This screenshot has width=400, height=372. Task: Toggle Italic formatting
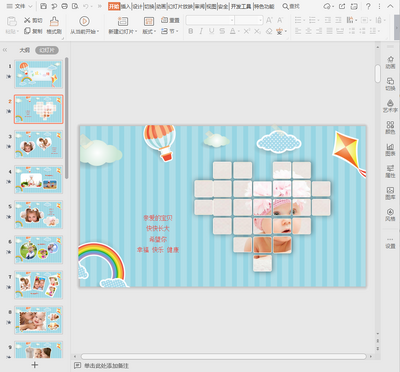coord(201,31)
